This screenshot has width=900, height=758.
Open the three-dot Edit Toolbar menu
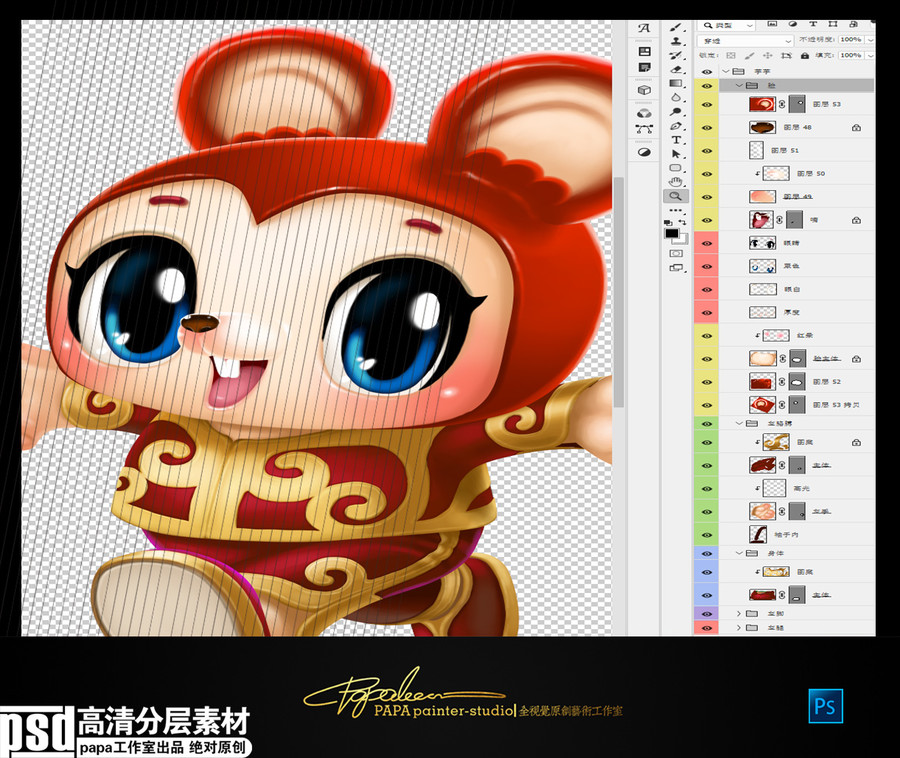tap(676, 211)
